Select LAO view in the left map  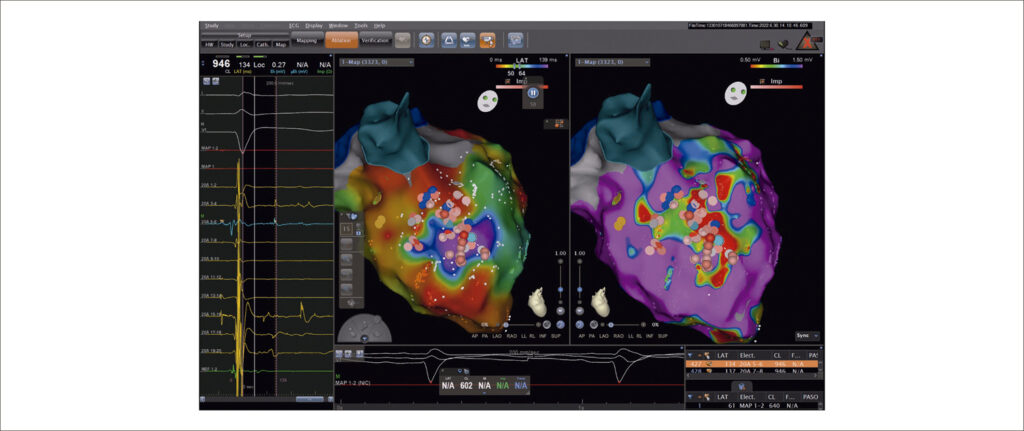click(498, 336)
